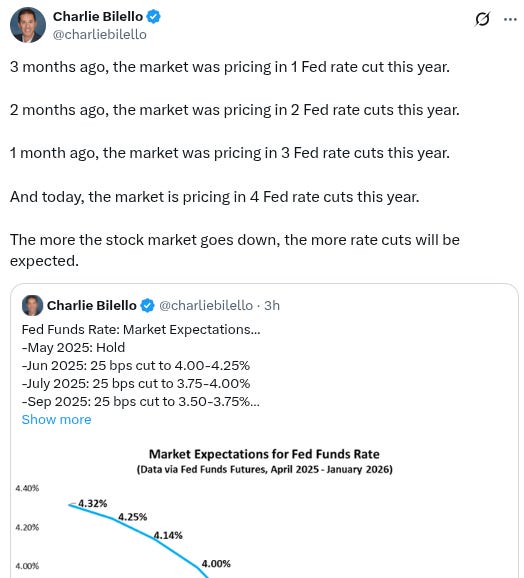
Task: Open the @charliebilello handle below the main name
Action: 99,35
